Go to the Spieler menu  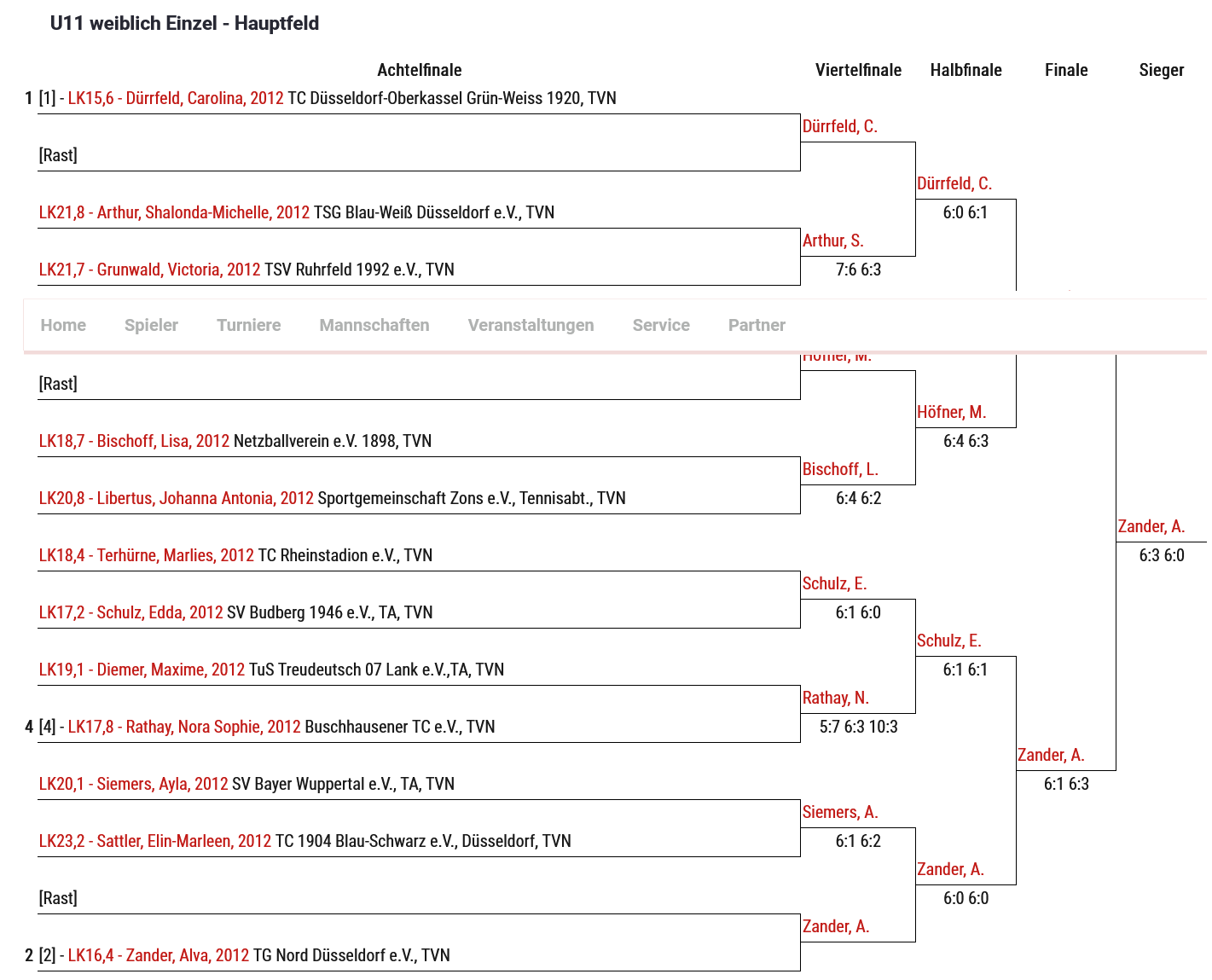[x=151, y=325]
